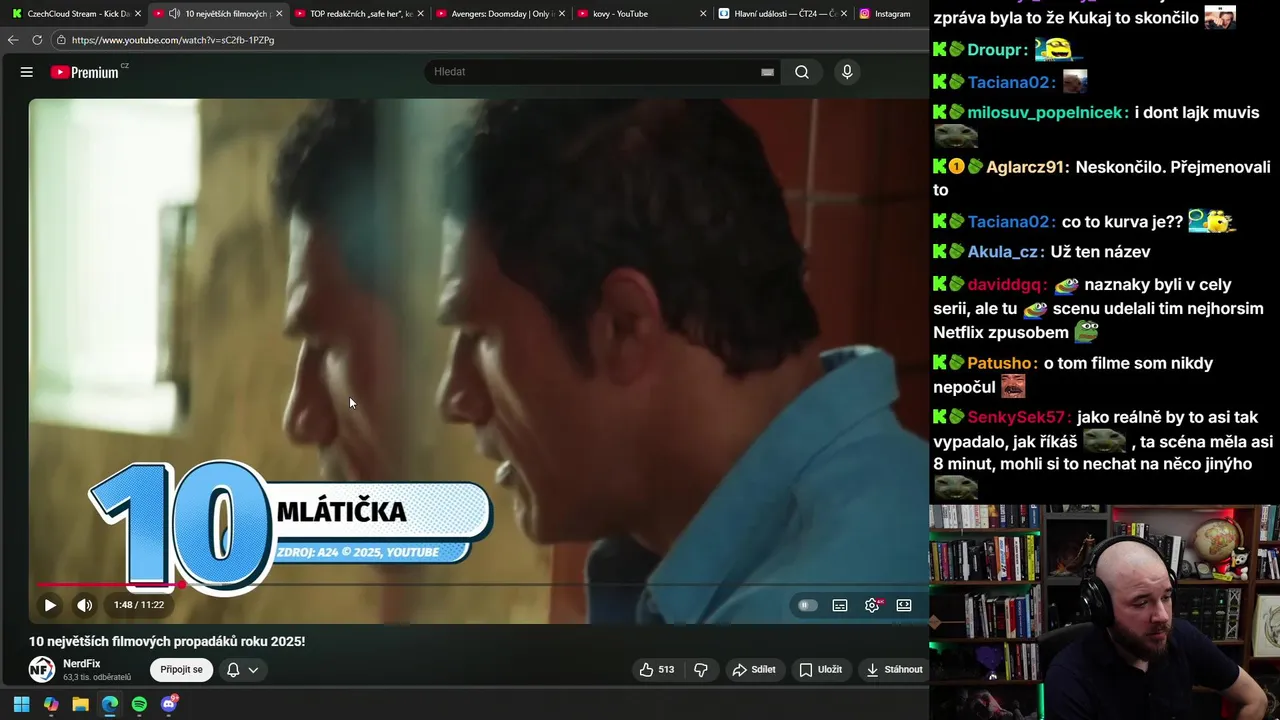1280x720 pixels.
Task: Click the video player frame
Action: click(479, 361)
